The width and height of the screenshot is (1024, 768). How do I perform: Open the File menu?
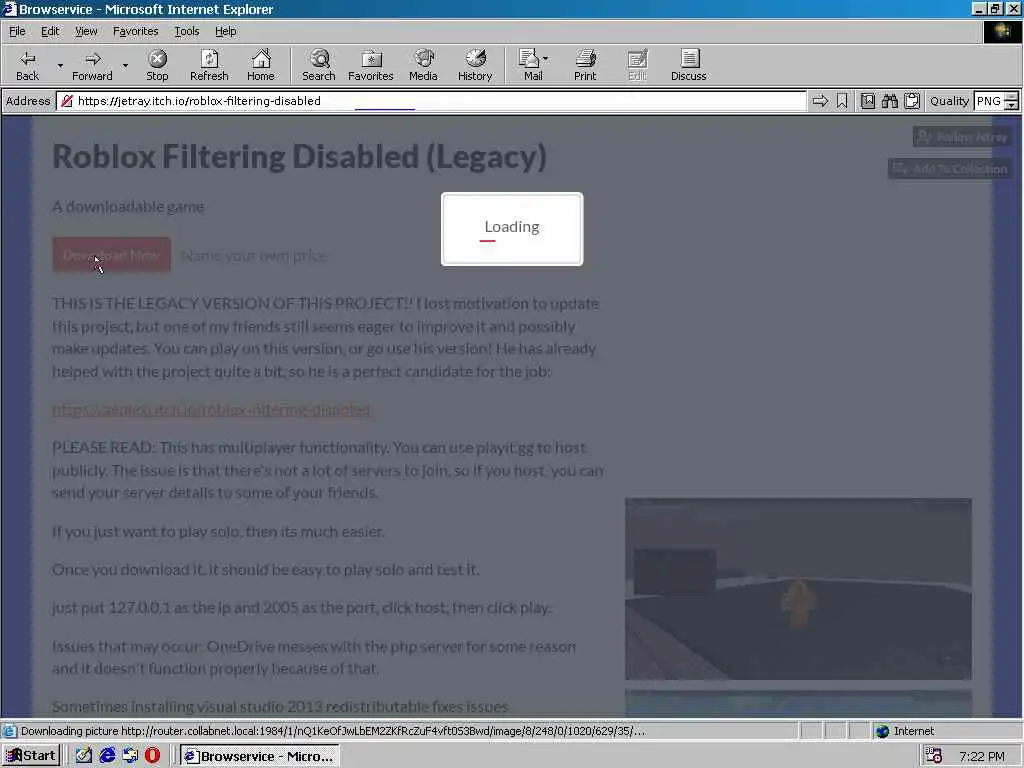point(17,31)
